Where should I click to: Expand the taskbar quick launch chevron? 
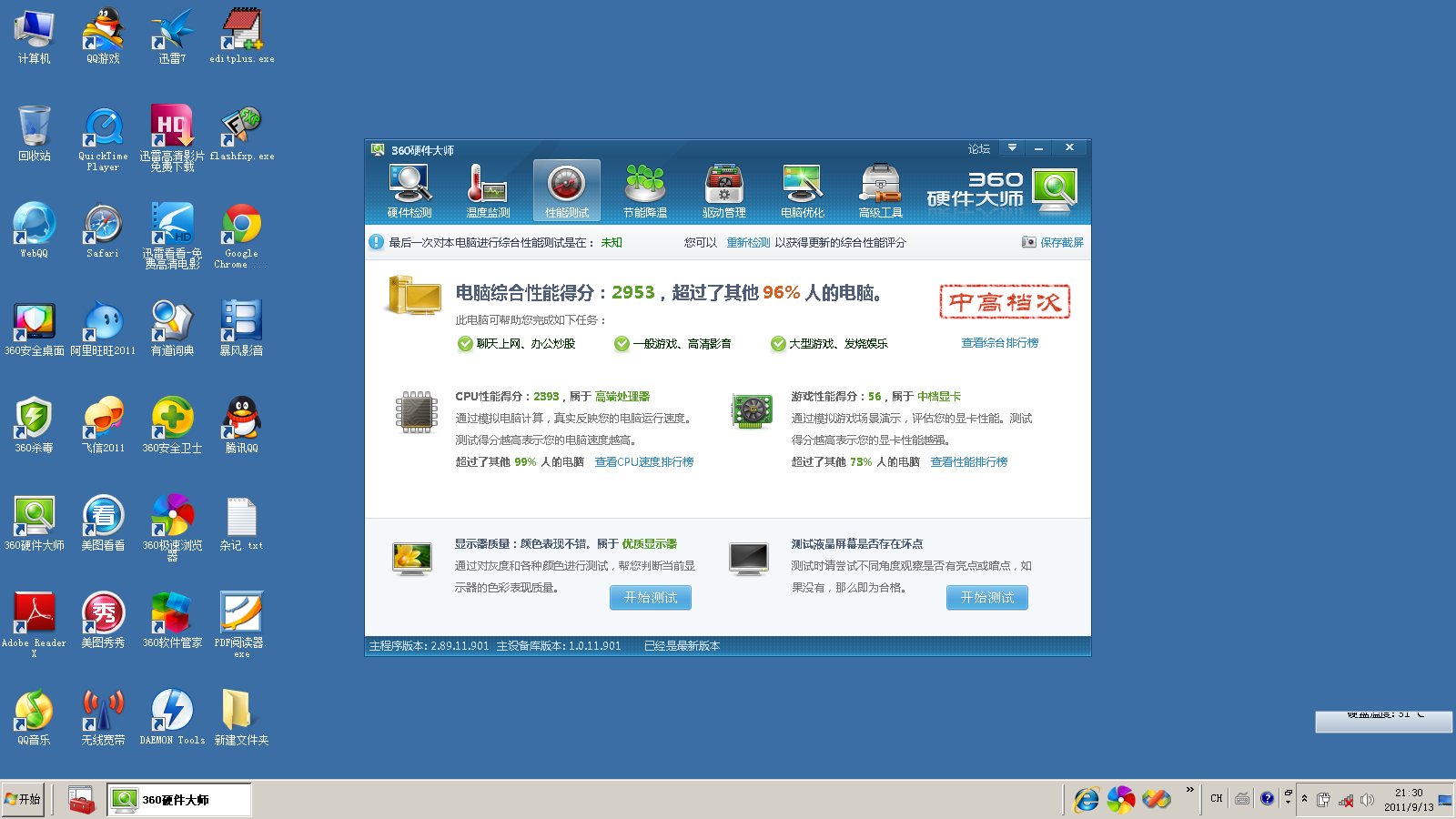point(1189,790)
